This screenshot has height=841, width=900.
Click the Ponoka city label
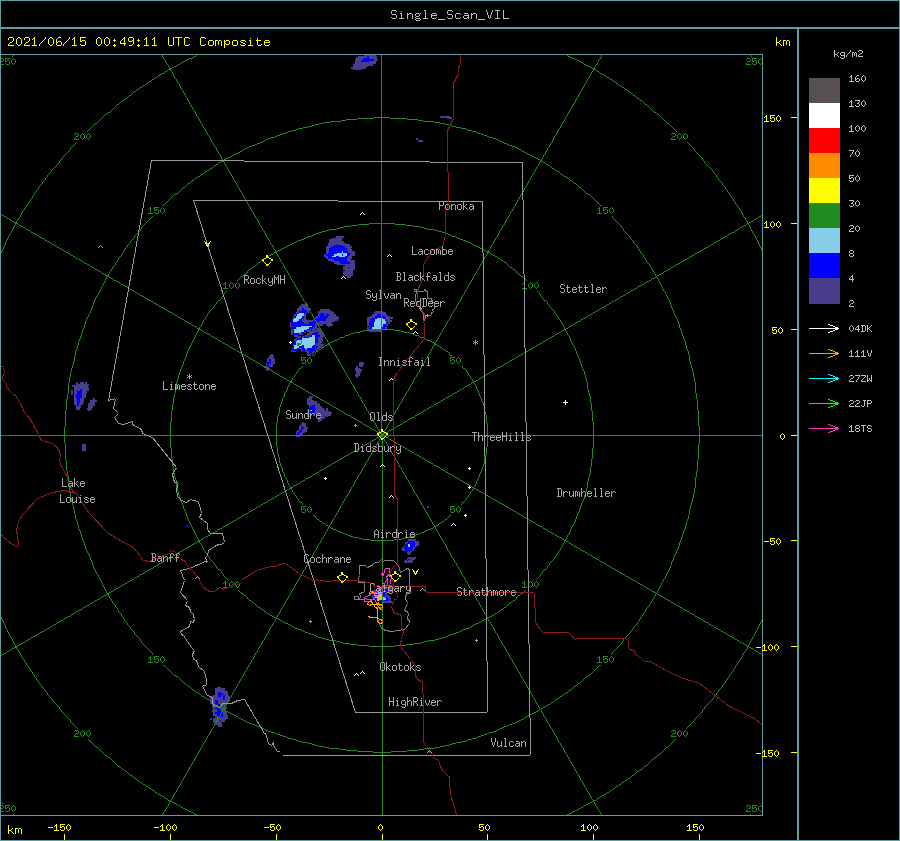(456, 206)
